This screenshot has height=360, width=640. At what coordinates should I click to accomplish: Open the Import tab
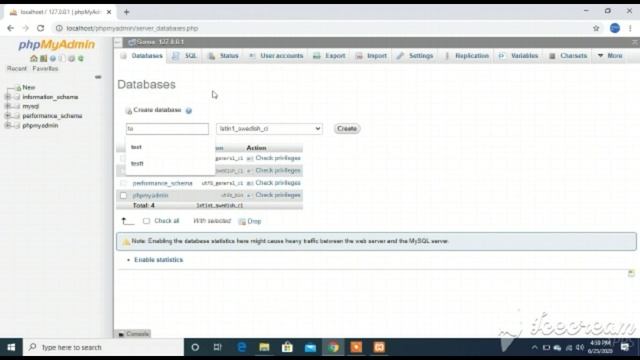[371, 56]
